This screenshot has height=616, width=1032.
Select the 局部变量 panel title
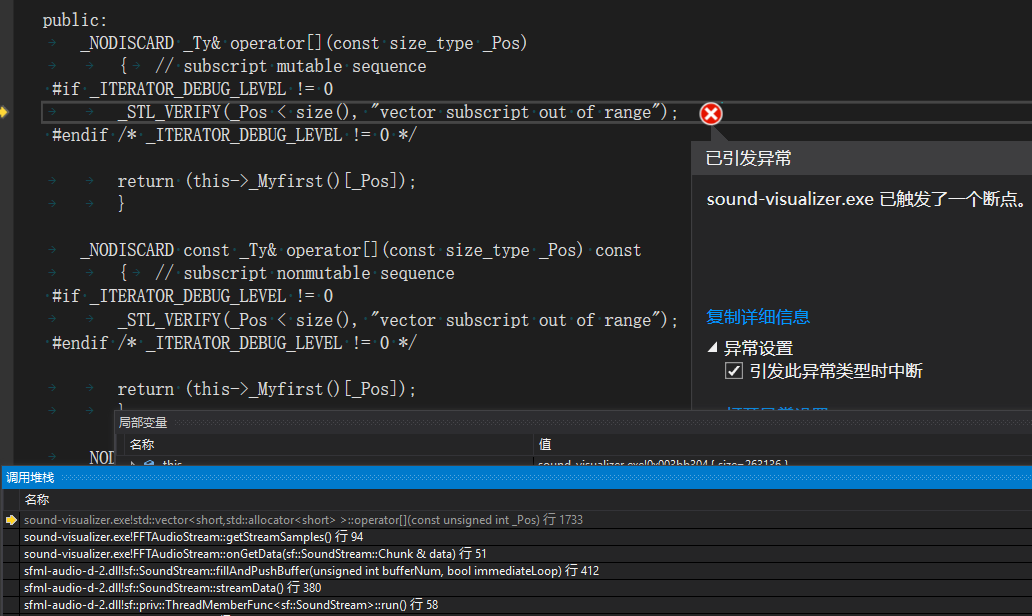[x=143, y=423]
